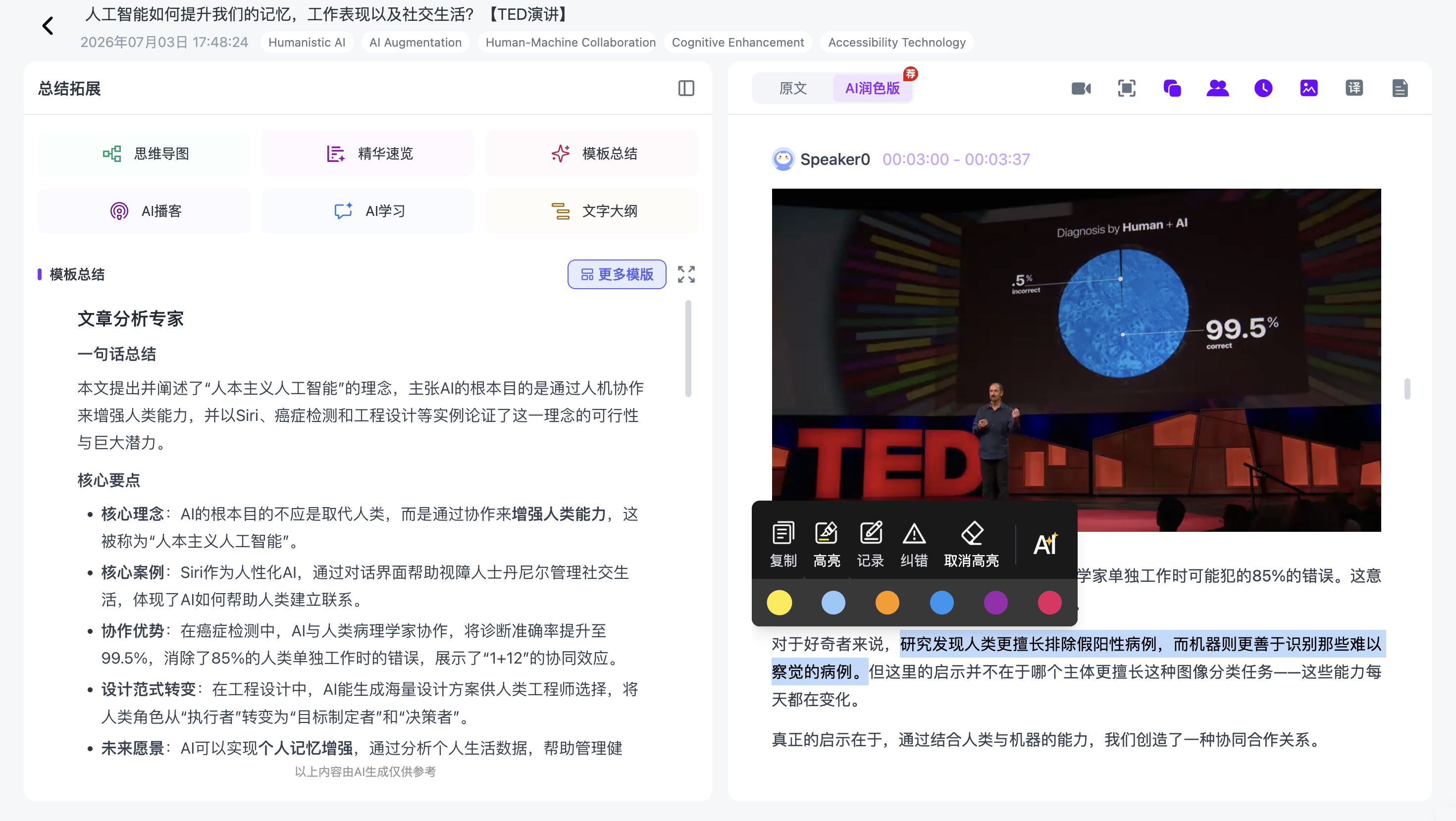
Task: Open 文字大纲 text outline
Action: pos(592,211)
